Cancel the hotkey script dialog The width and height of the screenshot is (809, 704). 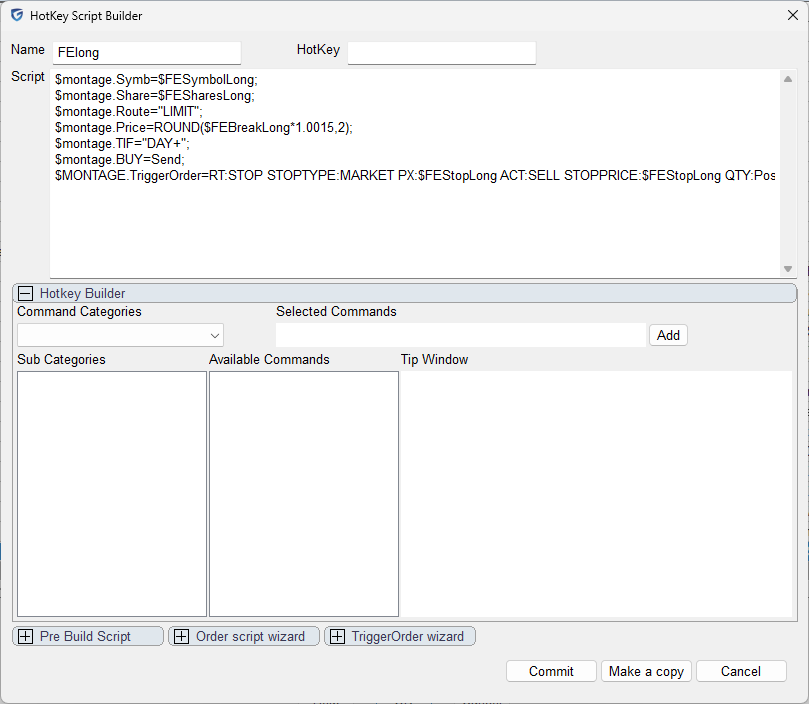(741, 671)
